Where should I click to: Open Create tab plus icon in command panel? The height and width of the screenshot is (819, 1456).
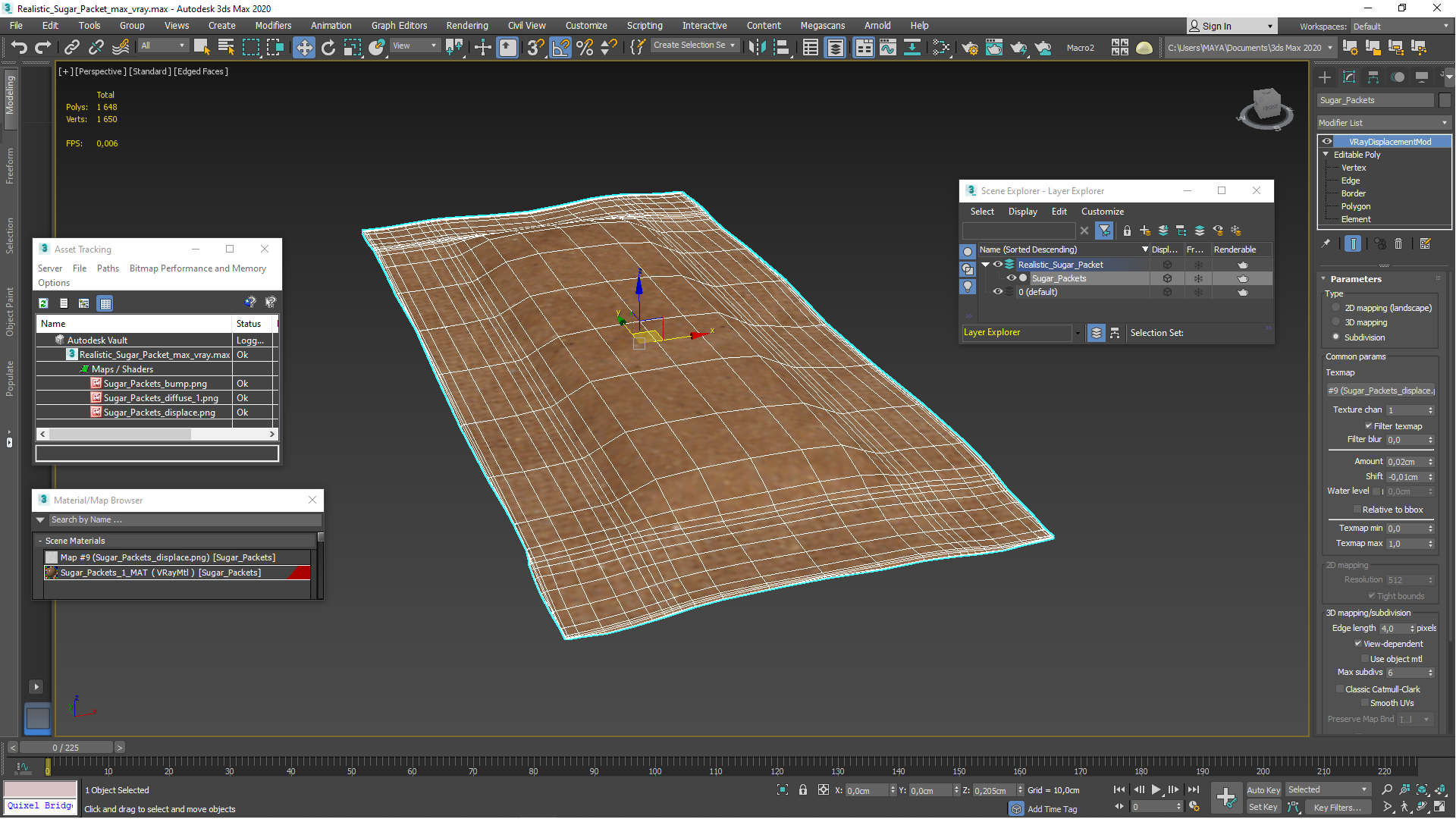coord(1325,77)
